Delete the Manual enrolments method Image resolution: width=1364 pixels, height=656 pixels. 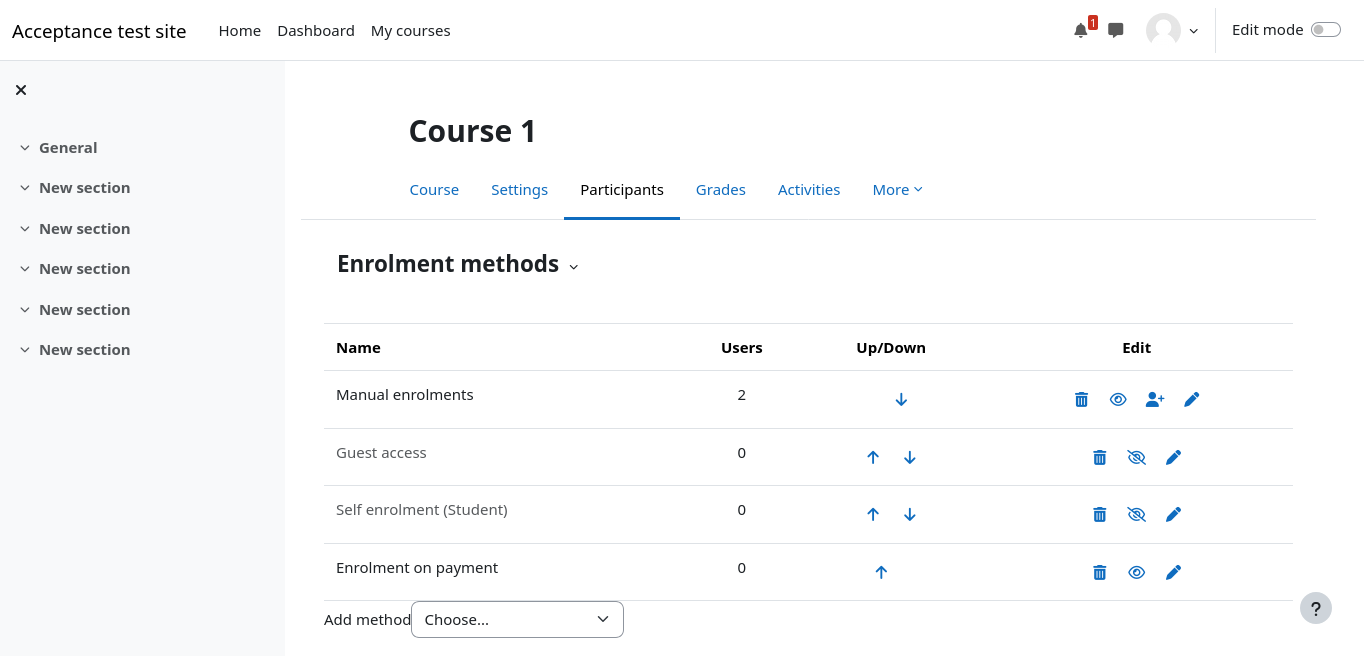(1081, 400)
